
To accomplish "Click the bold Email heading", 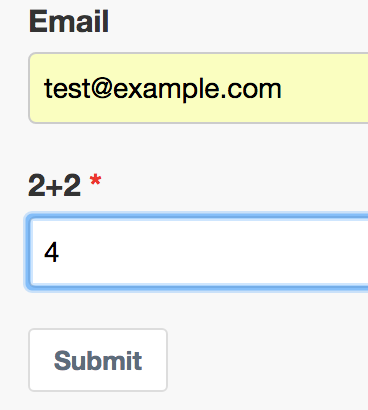I will tap(69, 22).
